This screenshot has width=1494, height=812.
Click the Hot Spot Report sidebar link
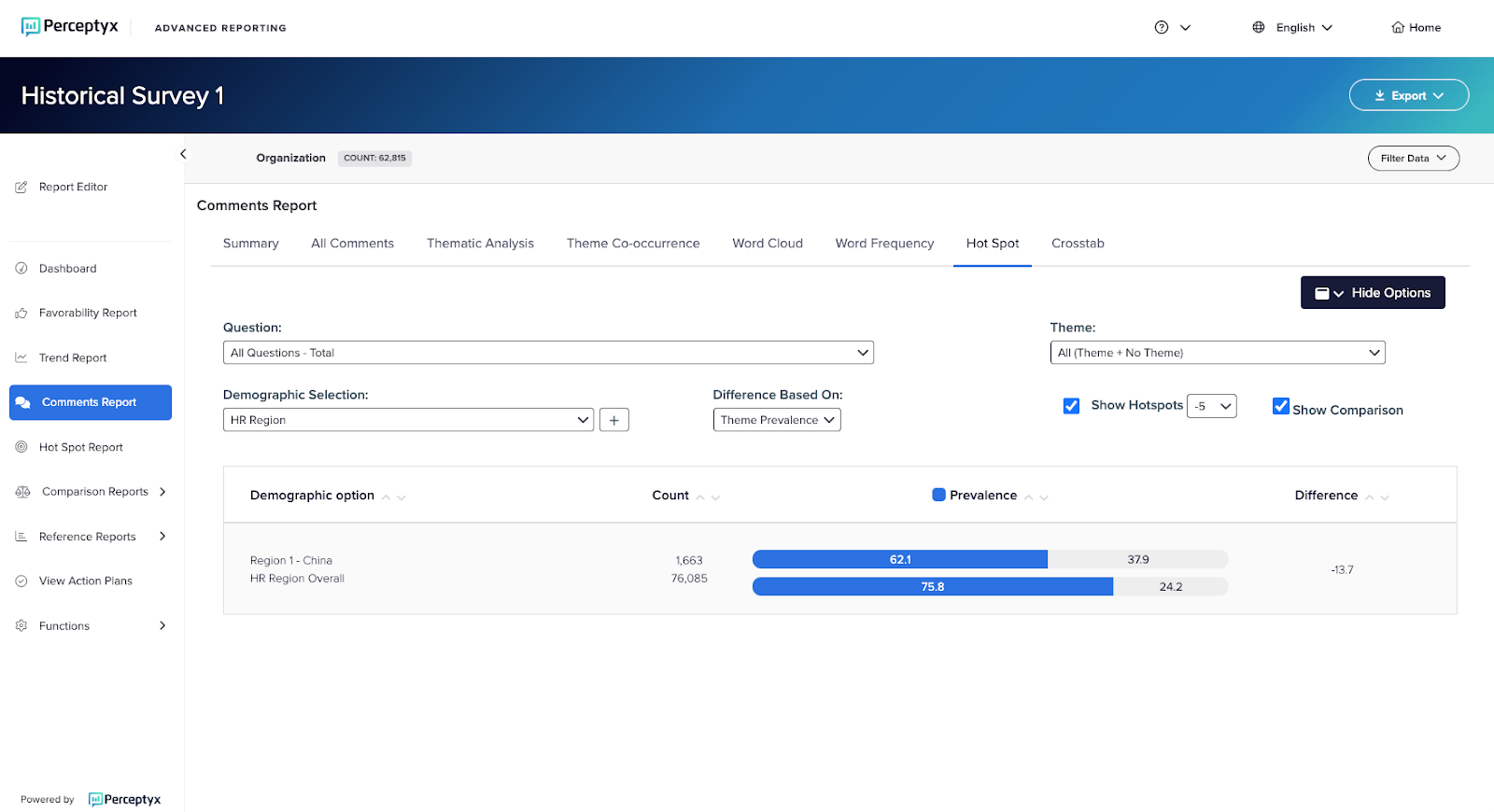[x=81, y=447]
